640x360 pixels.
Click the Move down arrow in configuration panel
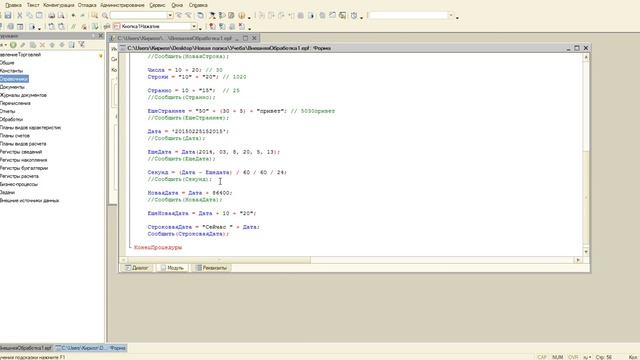62,45
